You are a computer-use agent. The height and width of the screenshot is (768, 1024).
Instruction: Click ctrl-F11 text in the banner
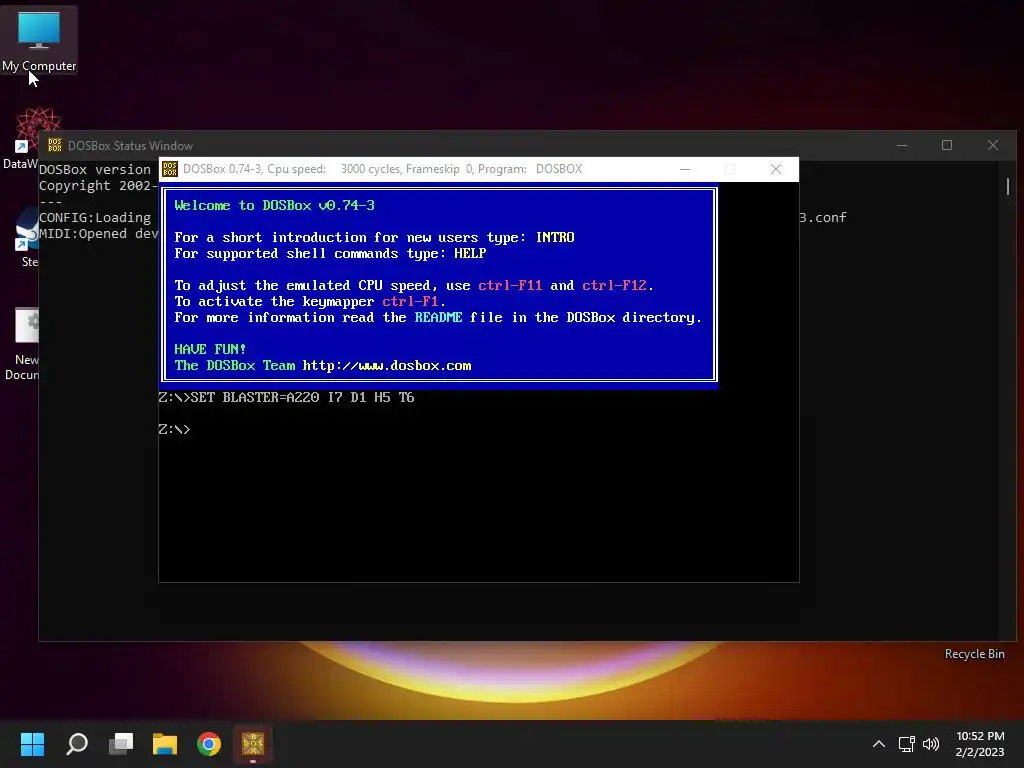click(x=510, y=285)
